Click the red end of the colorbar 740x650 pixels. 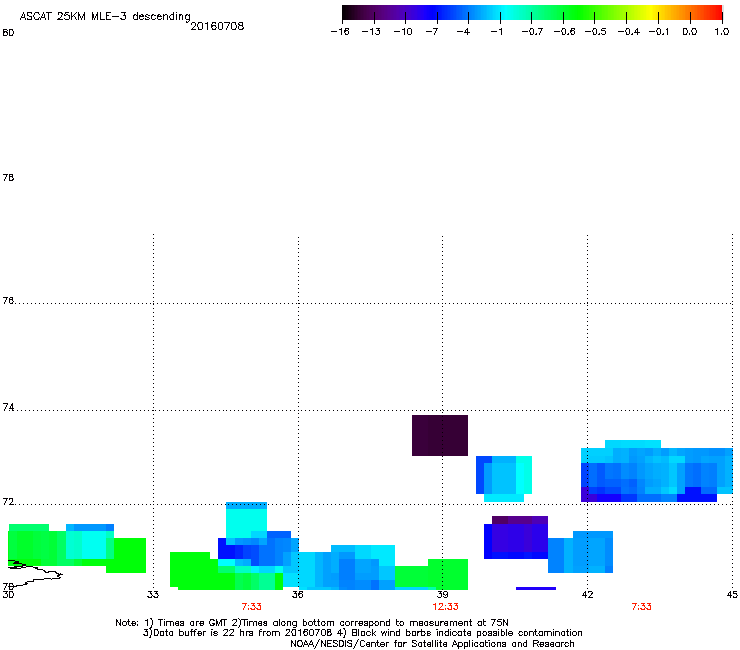click(716, 13)
